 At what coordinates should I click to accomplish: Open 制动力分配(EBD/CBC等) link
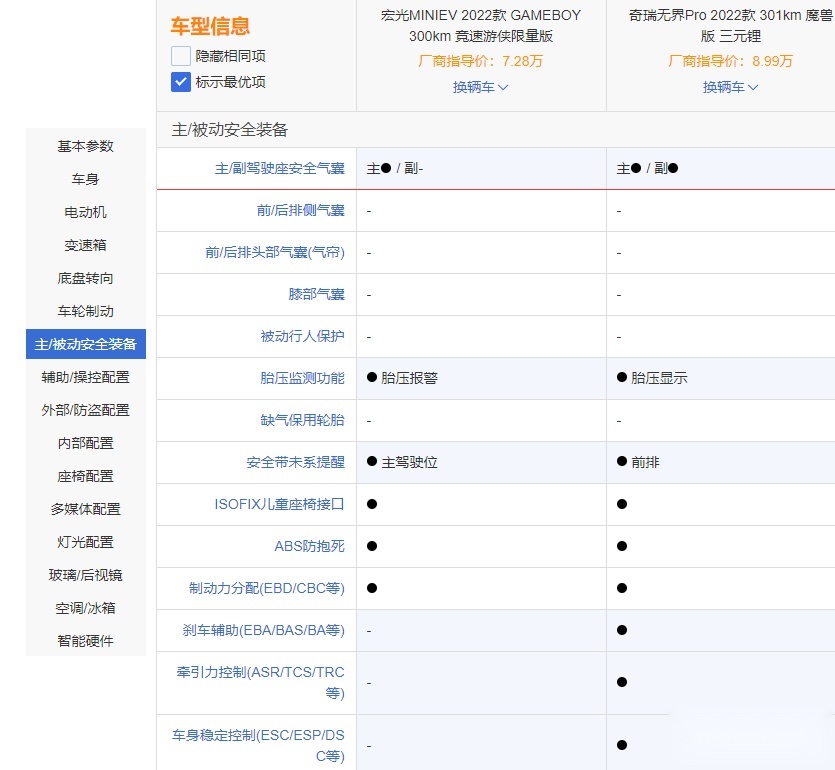pyautogui.click(x=267, y=588)
